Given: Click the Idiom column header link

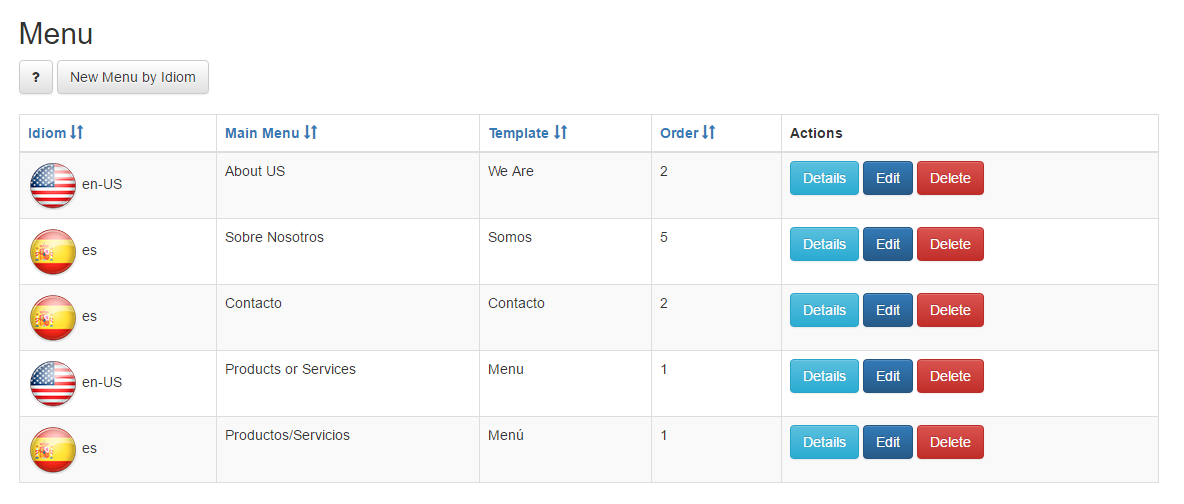Looking at the screenshot, I should click(47, 133).
